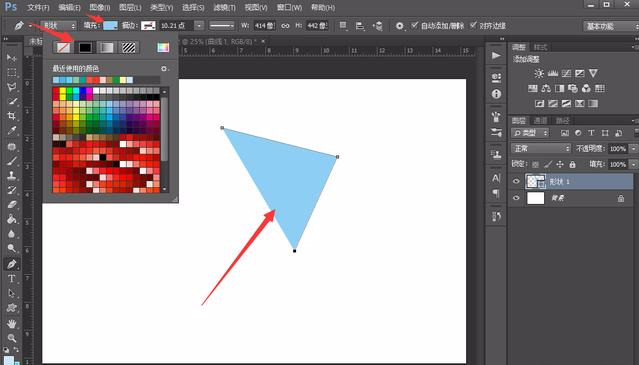639x365 pixels.
Task: Select the Hand tool
Action: coord(11,324)
